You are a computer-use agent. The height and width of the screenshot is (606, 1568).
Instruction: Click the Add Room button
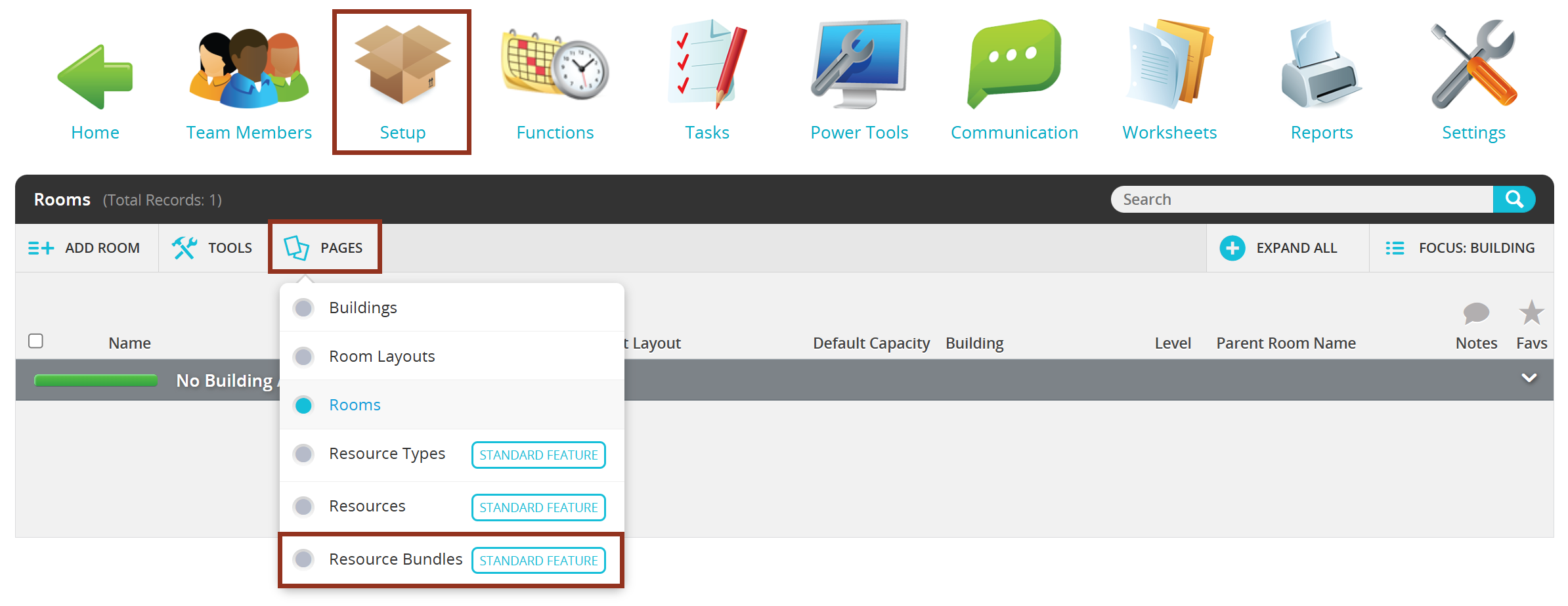click(x=84, y=248)
